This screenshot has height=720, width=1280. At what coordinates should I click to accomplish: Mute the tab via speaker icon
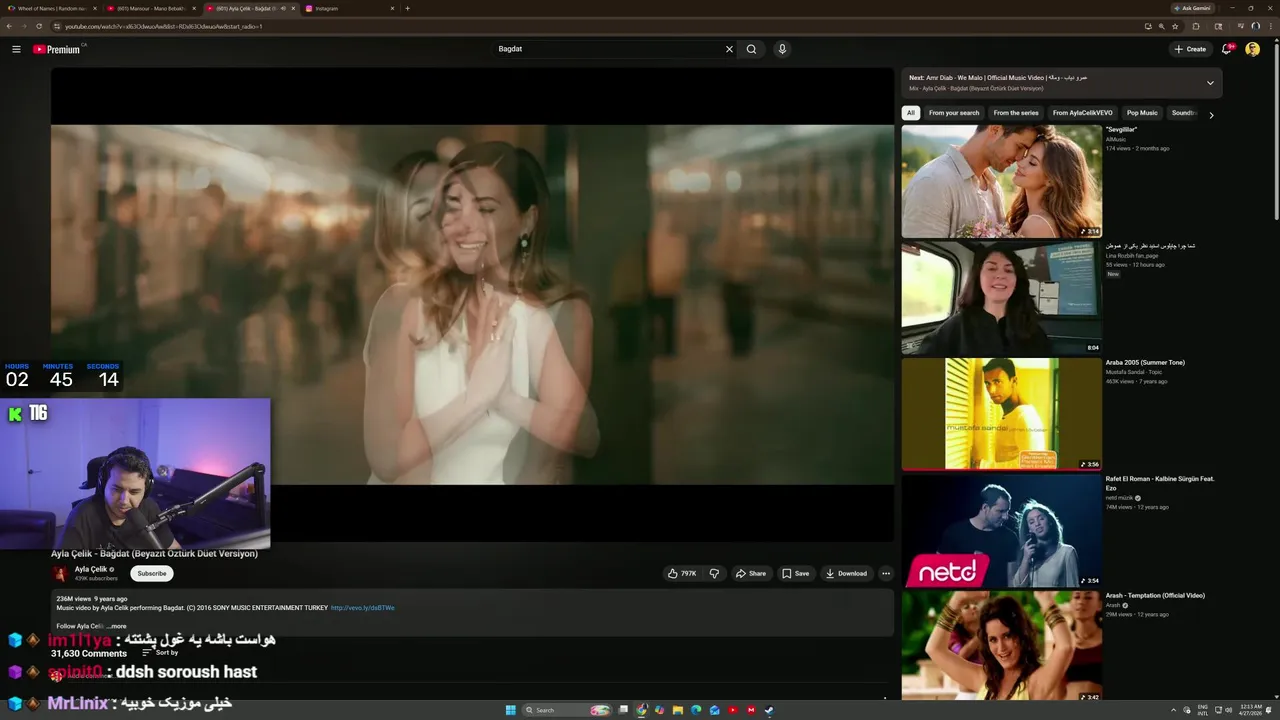[x=283, y=8]
